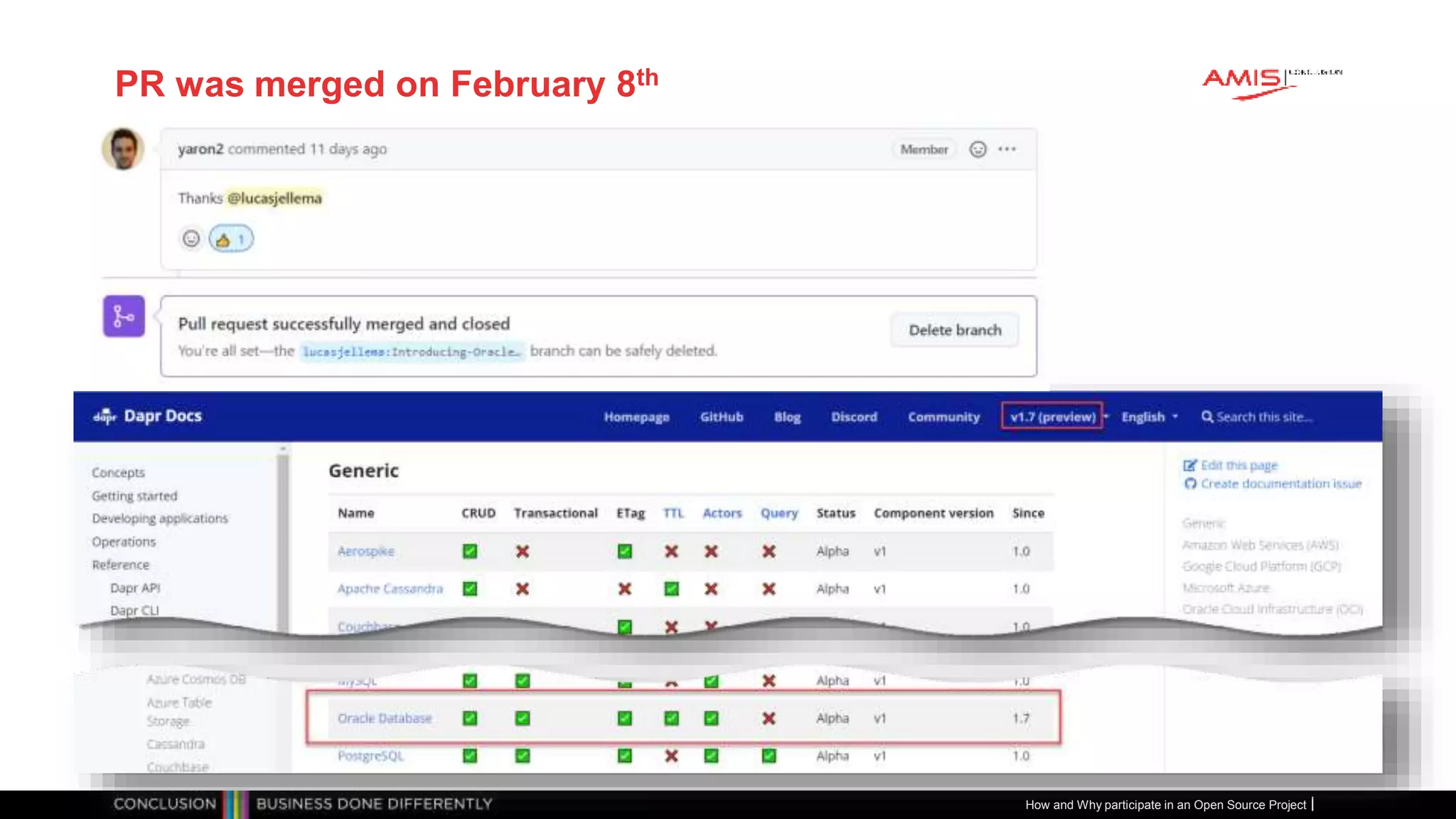Click yaron2's profile avatar
Image resolution: width=1456 pixels, height=819 pixels.
coord(123,149)
